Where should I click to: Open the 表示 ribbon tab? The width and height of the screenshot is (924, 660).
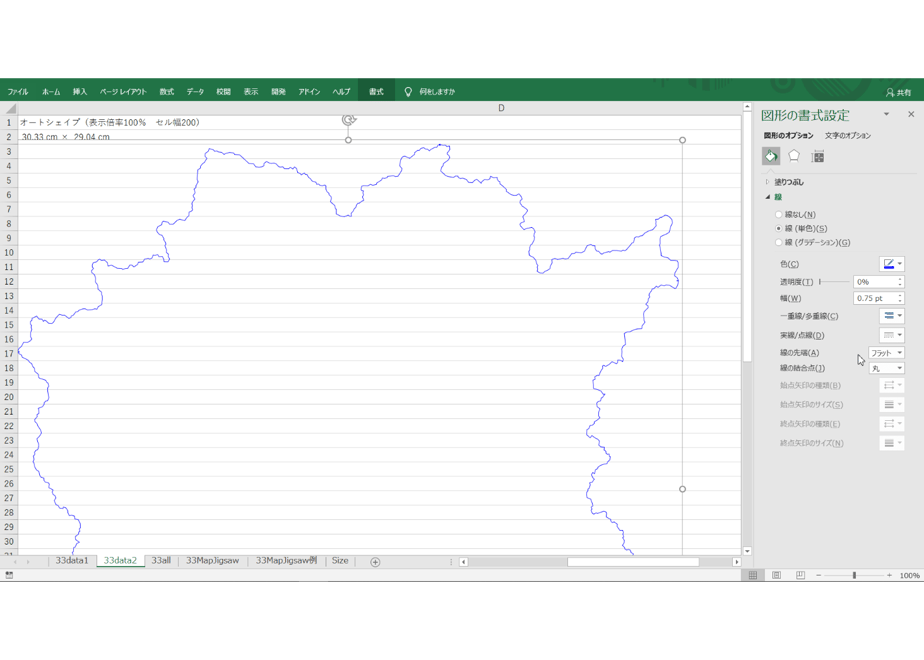(x=251, y=92)
